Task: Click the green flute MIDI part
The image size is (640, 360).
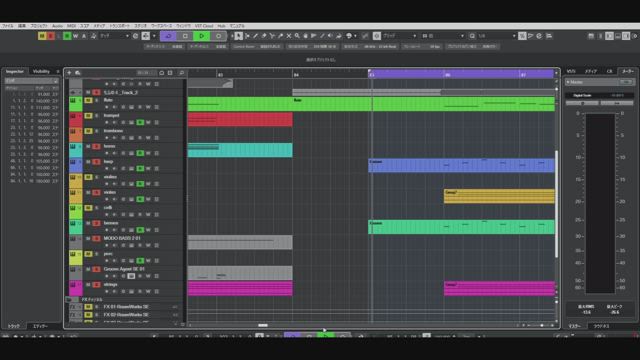Action: coord(371,104)
